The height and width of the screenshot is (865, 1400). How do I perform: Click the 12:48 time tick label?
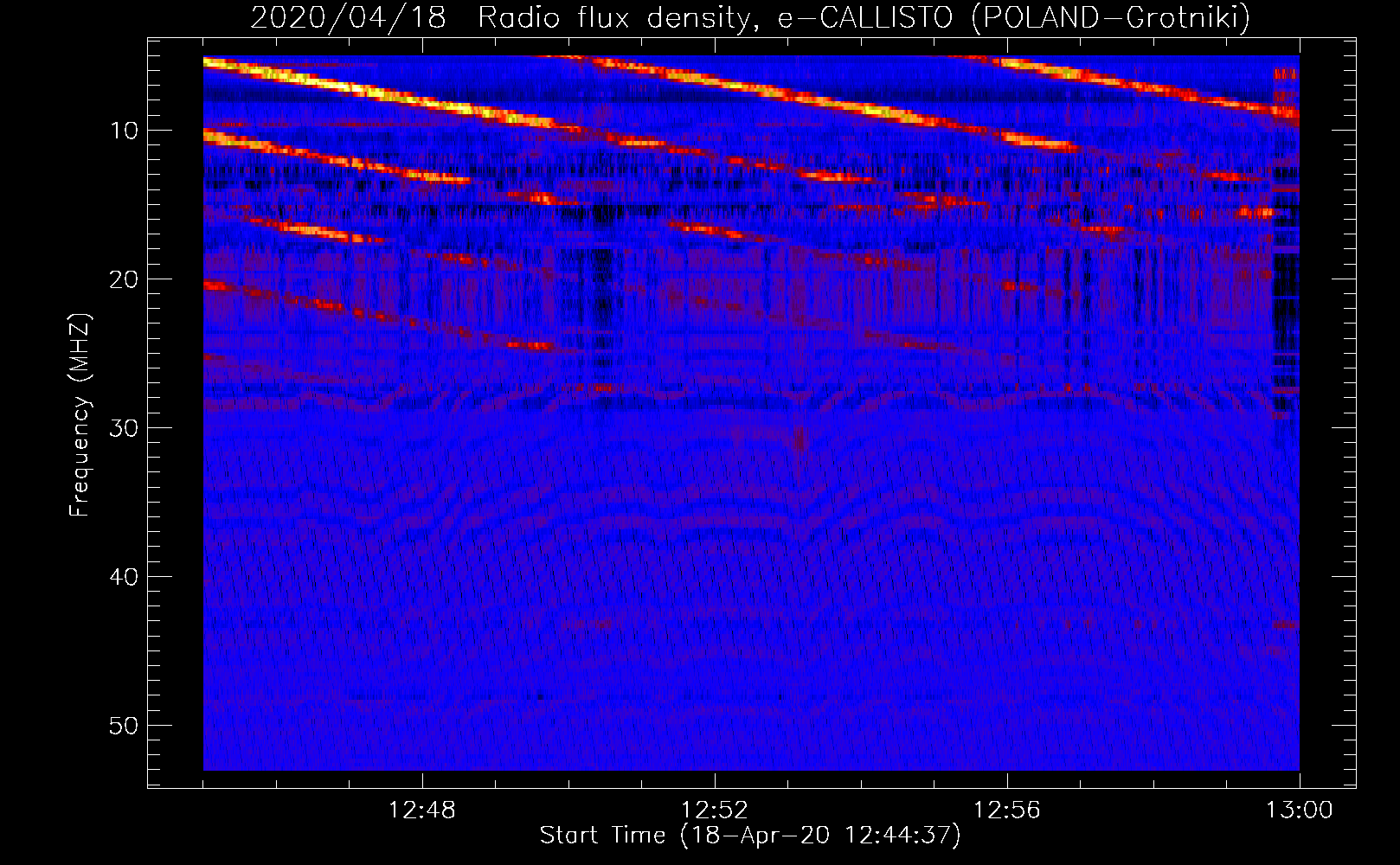click(421, 811)
